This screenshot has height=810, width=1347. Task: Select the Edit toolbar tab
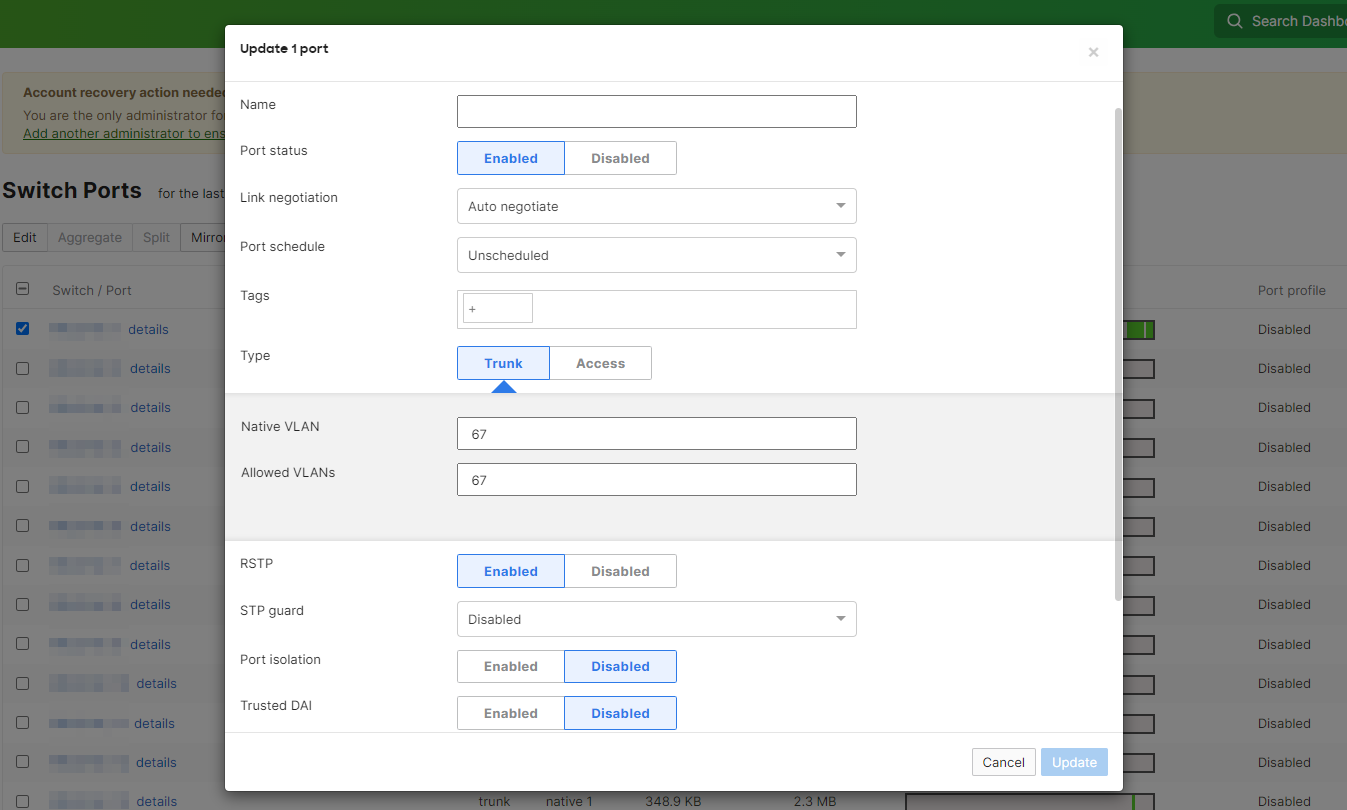point(24,237)
